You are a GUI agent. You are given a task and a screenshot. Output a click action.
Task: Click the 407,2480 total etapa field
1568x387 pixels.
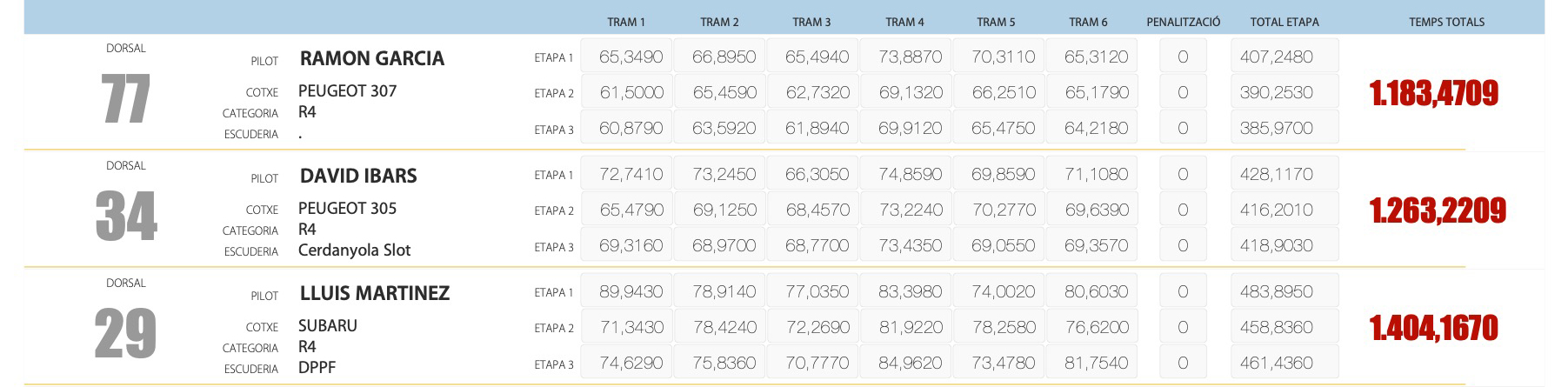pos(1284,57)
